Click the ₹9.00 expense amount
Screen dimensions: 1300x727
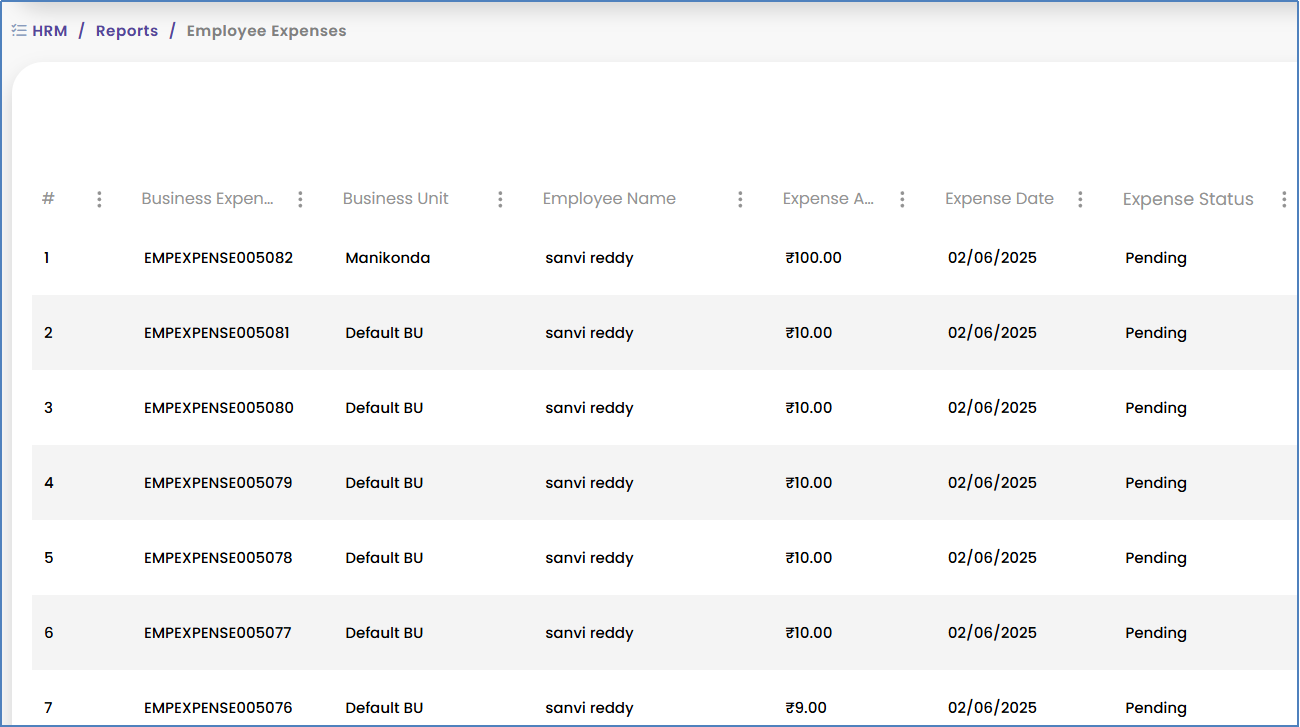coord(806,708)
